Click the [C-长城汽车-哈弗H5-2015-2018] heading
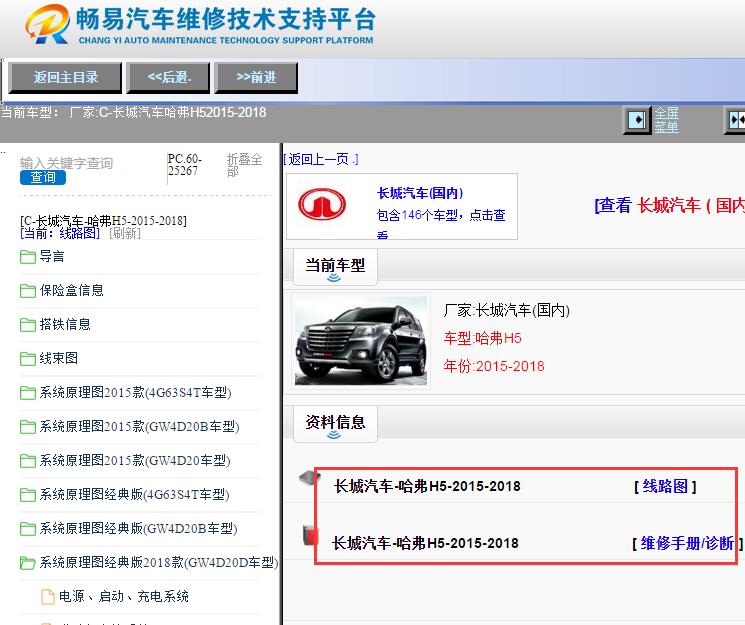Viewport: 745px width, 625px height. (103, 221)
